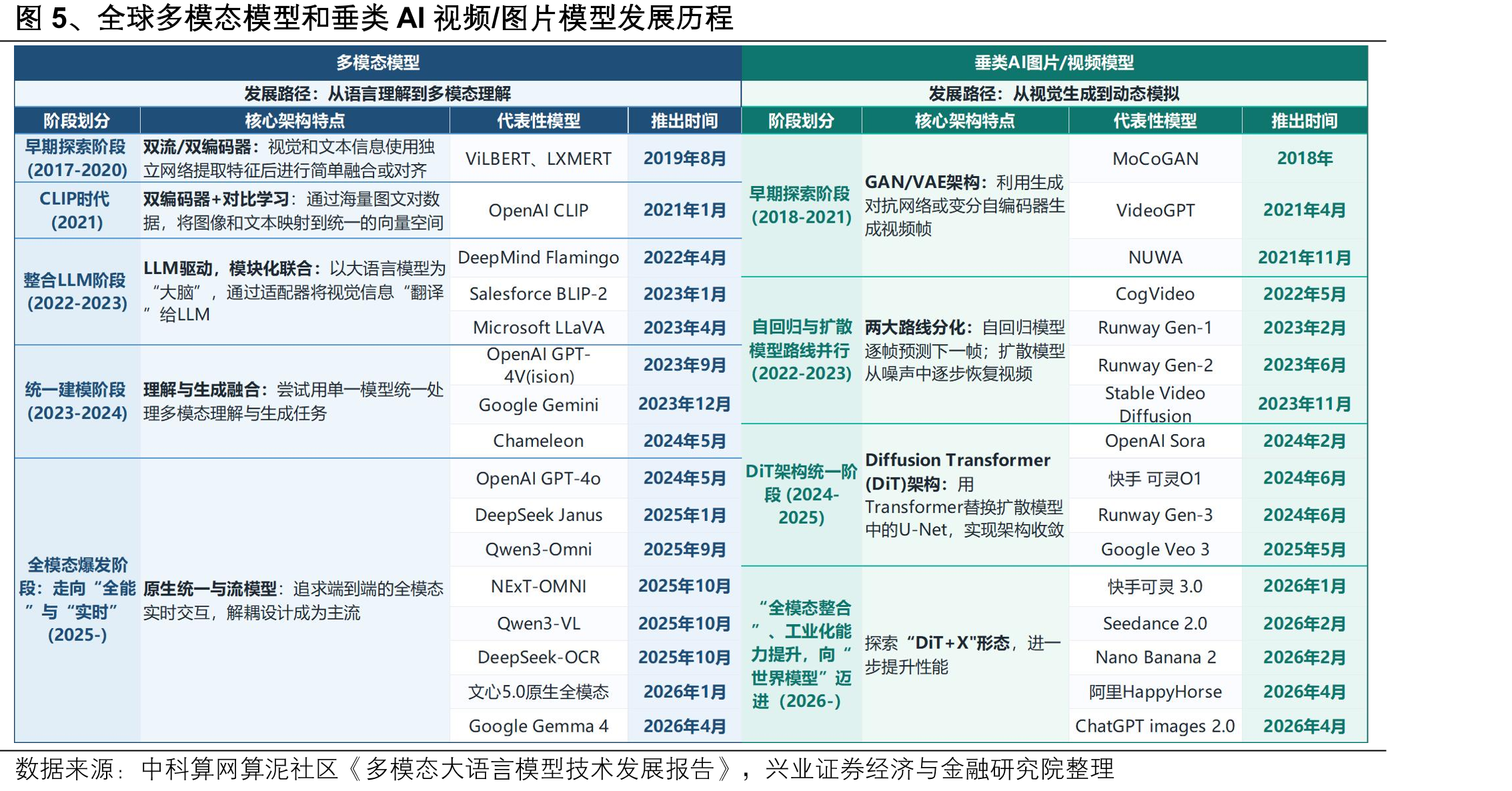Click the Nano Banana 2 cell
This screenshot has width=1512, height=791.
(x=1155, y=658)
